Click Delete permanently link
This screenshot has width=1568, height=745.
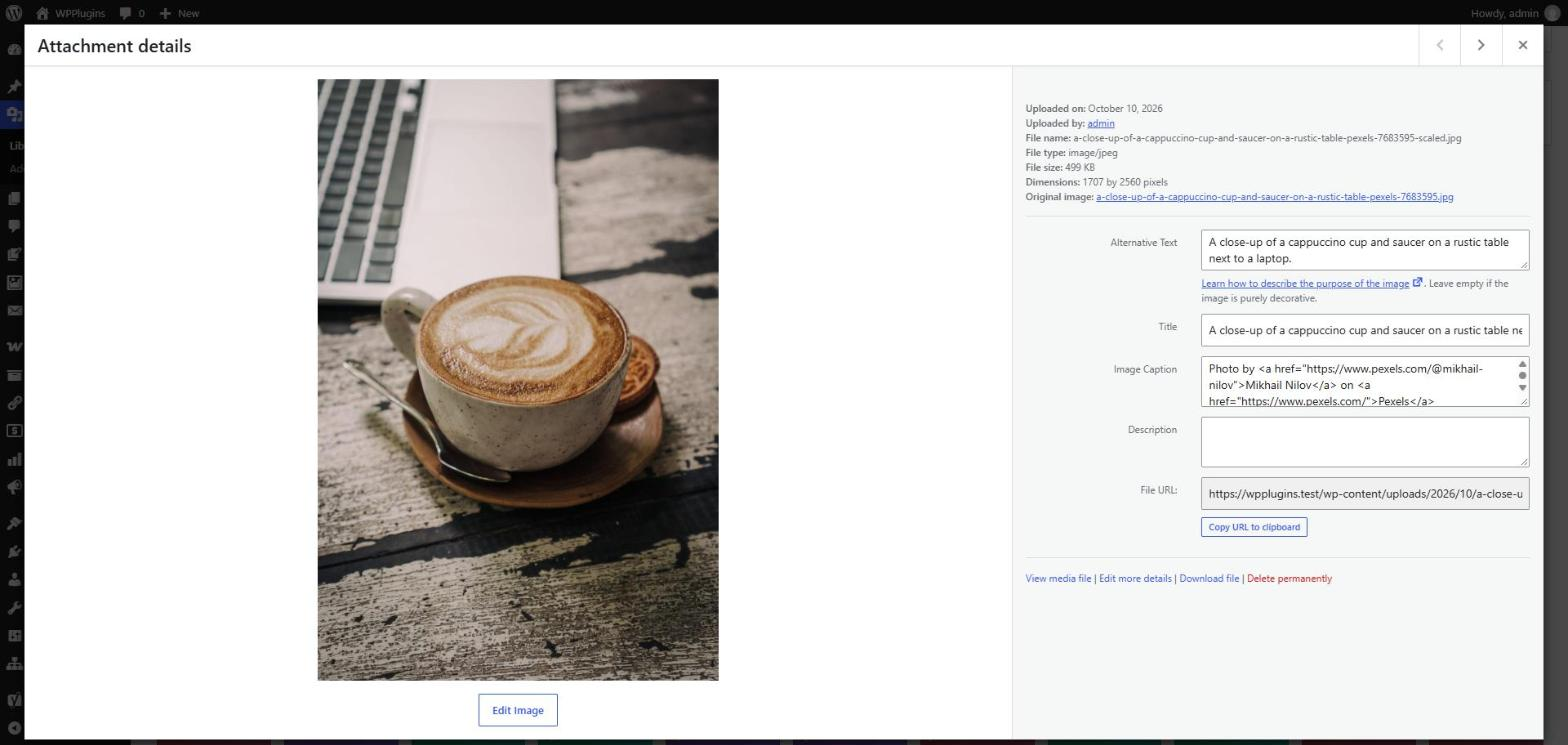coord(1289,578)
